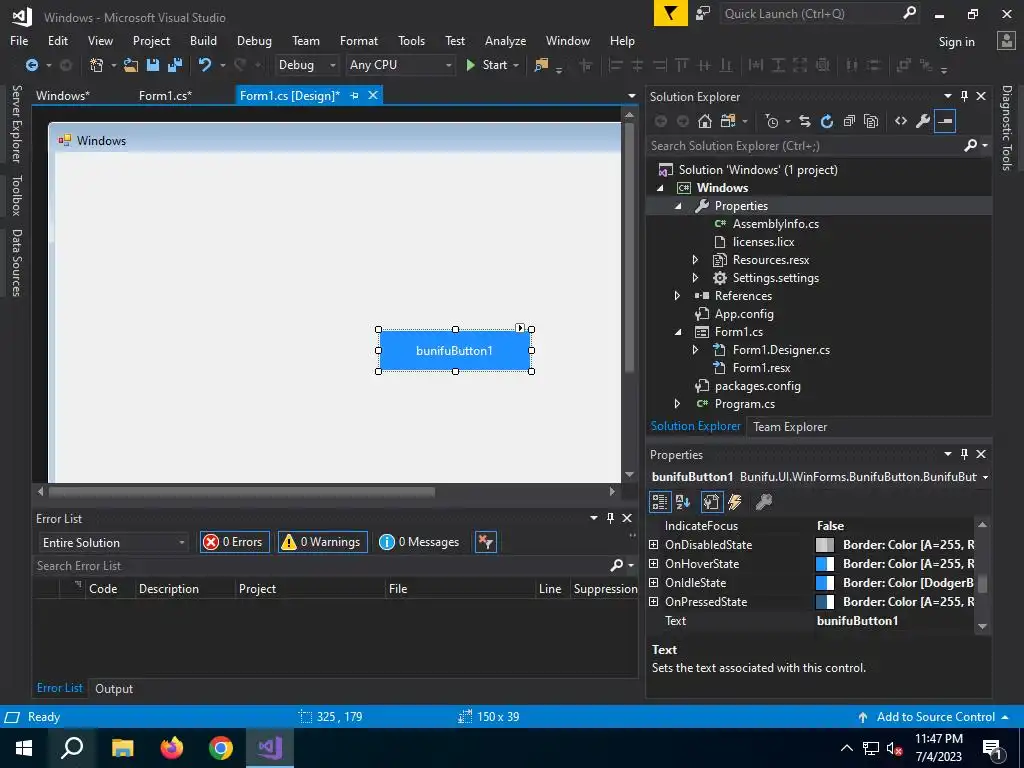Show Events with the lightning bolt icon
The width and height of the screenshot is (1024, 768).
coord(735,502)
